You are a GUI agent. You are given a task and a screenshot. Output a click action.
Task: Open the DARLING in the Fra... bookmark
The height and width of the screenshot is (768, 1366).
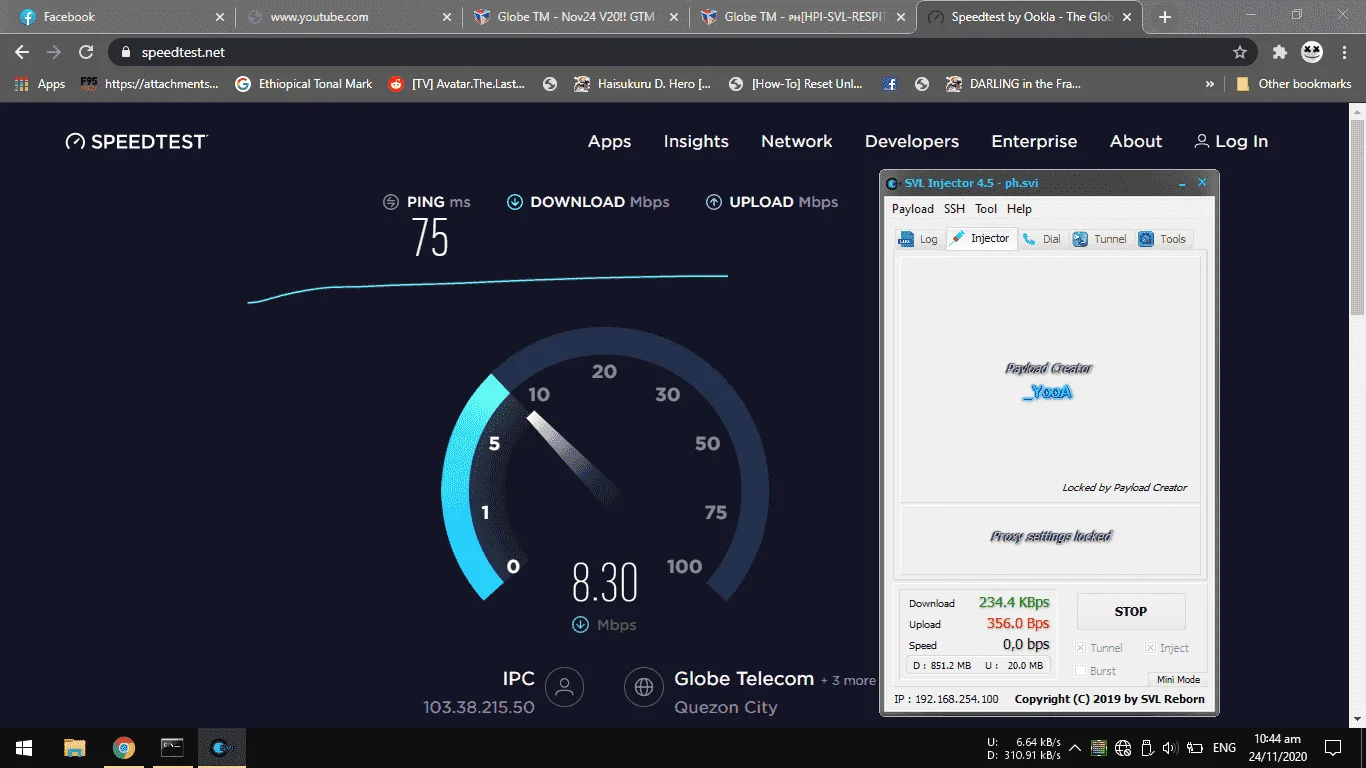1013,84
